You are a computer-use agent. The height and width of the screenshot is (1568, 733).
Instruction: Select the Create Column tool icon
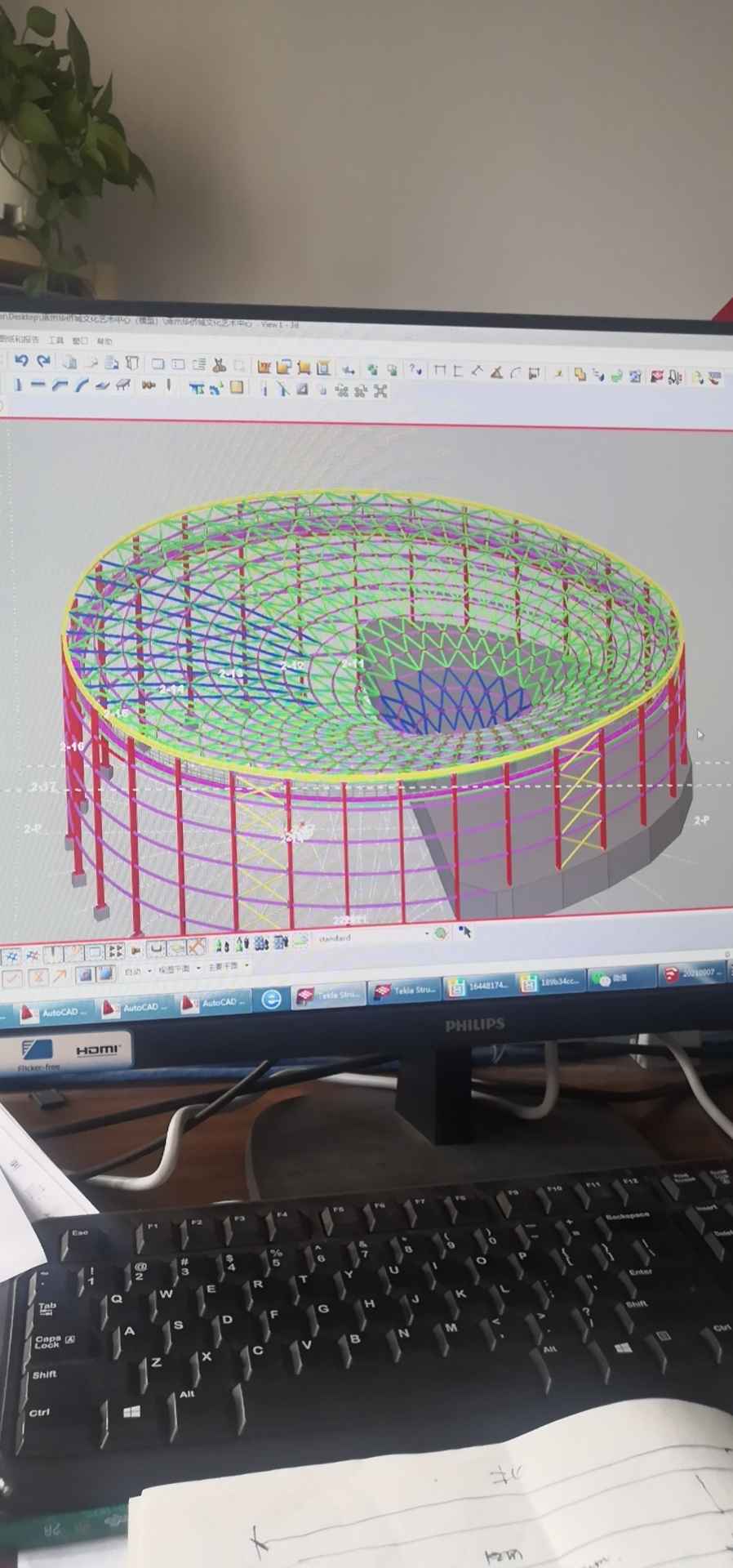point(18,385)
